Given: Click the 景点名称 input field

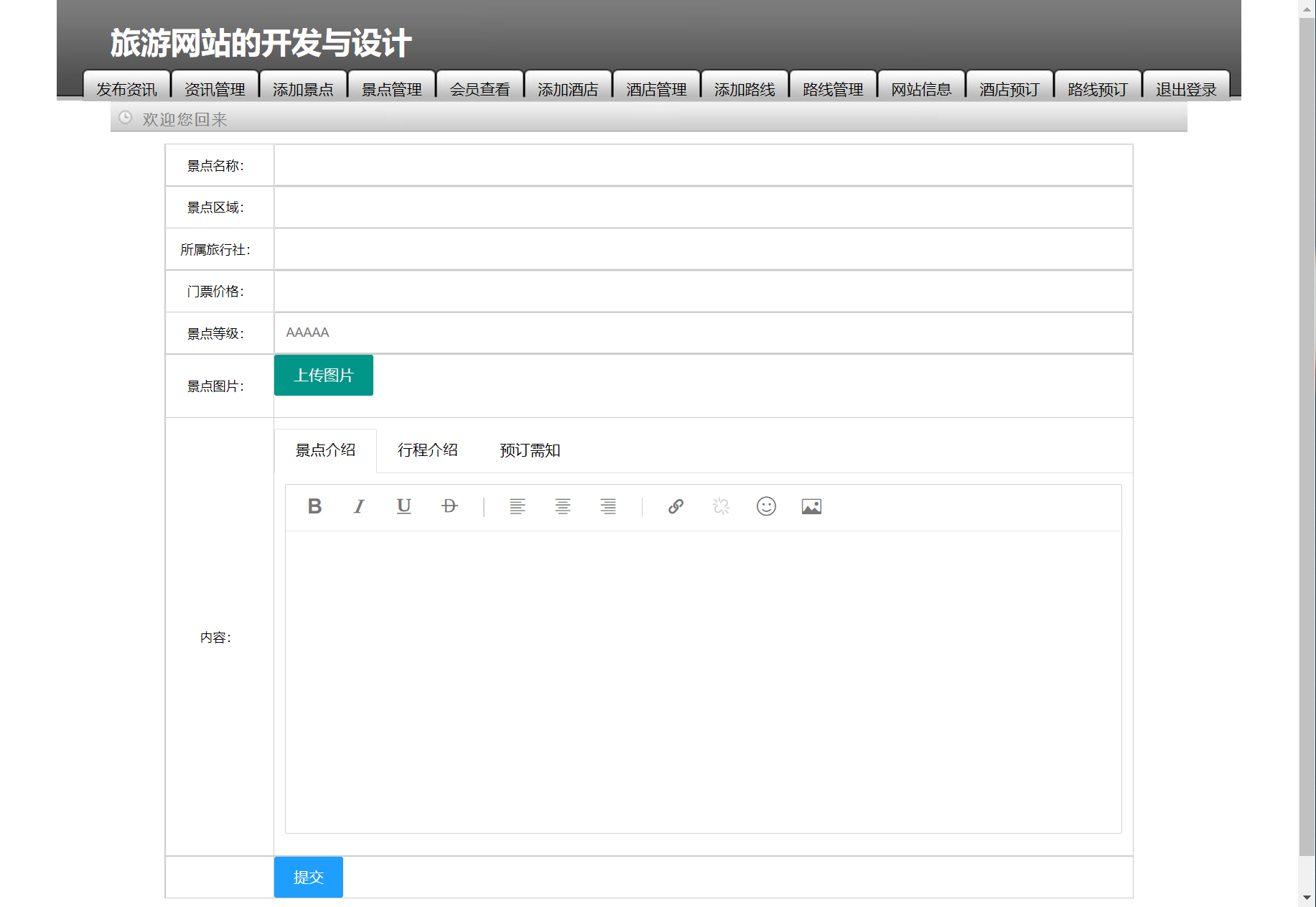Looking at the screenshot, I should click(x=703, y=165).
